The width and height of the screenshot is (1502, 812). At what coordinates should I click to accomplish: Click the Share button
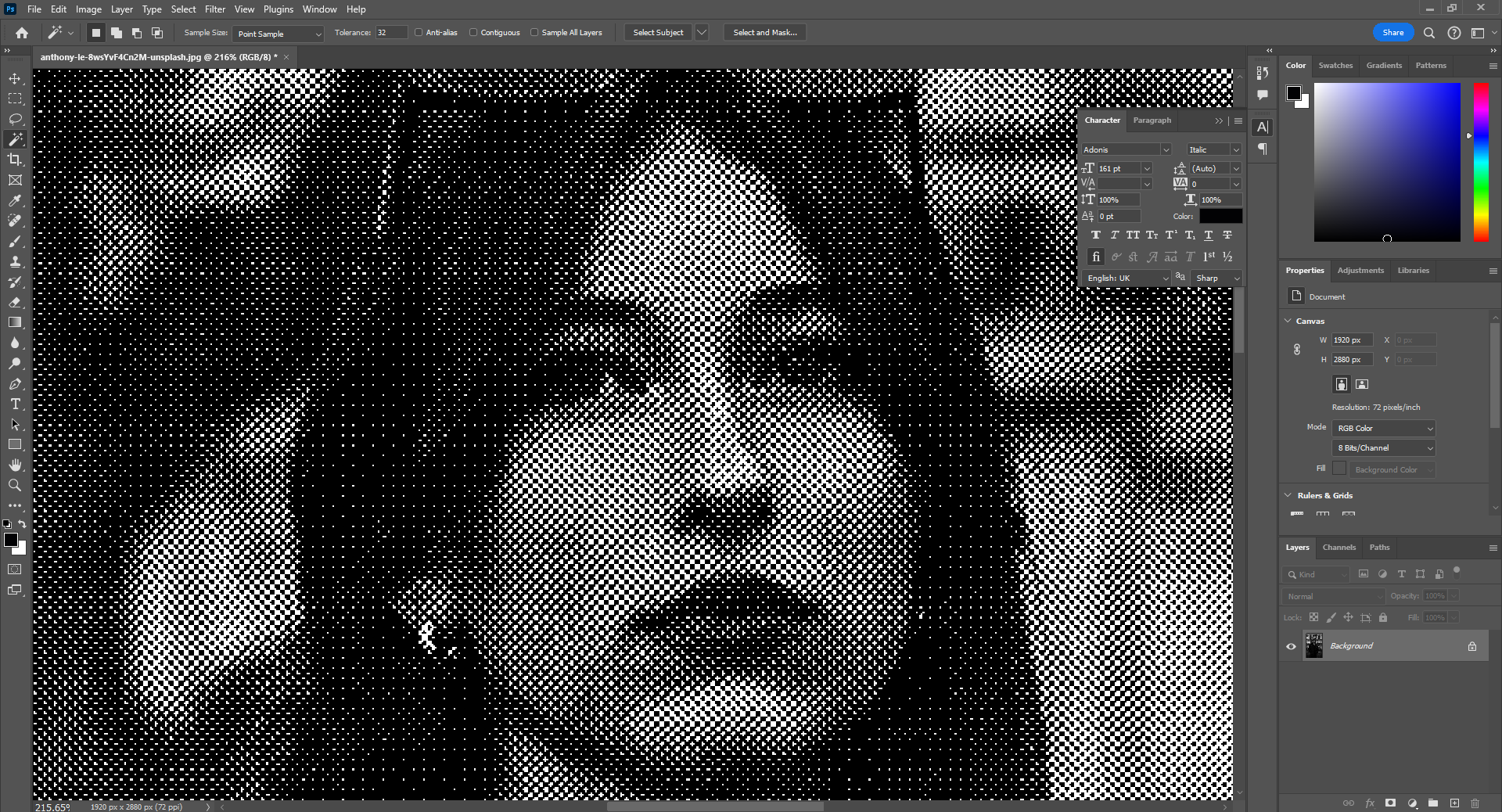tap(1393, 33)
